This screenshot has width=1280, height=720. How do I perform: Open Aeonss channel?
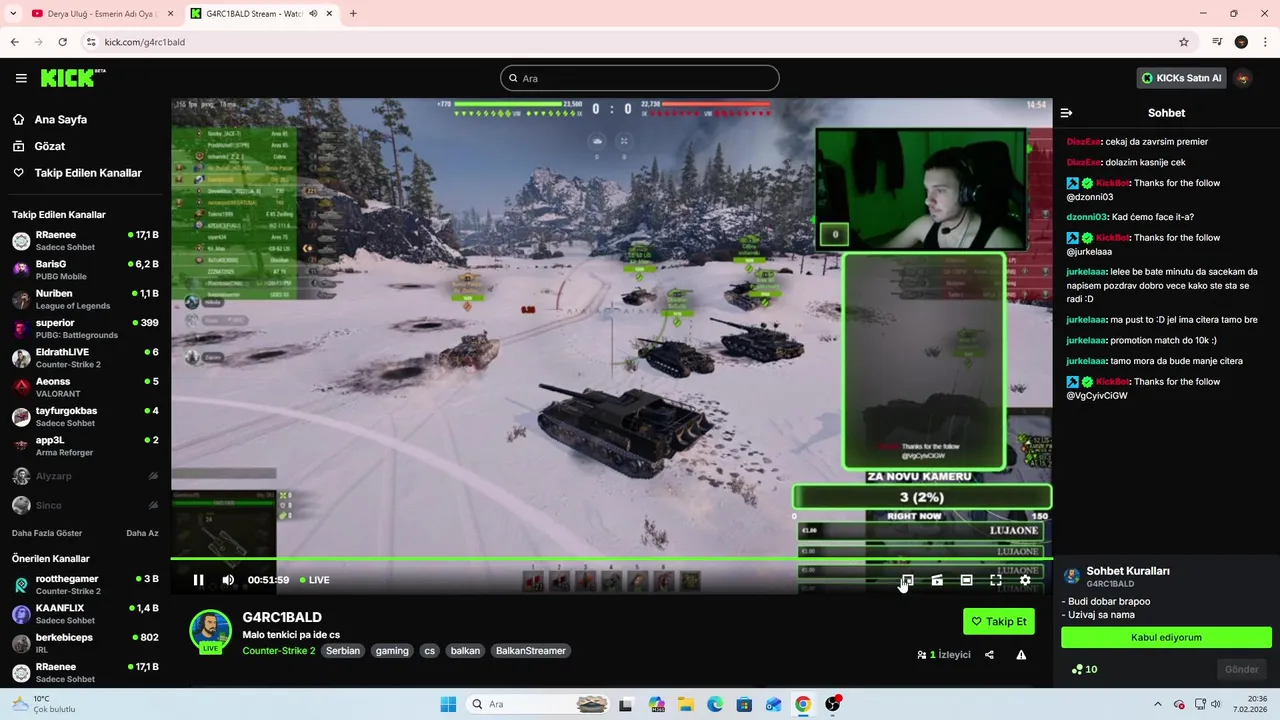[85, 387]
